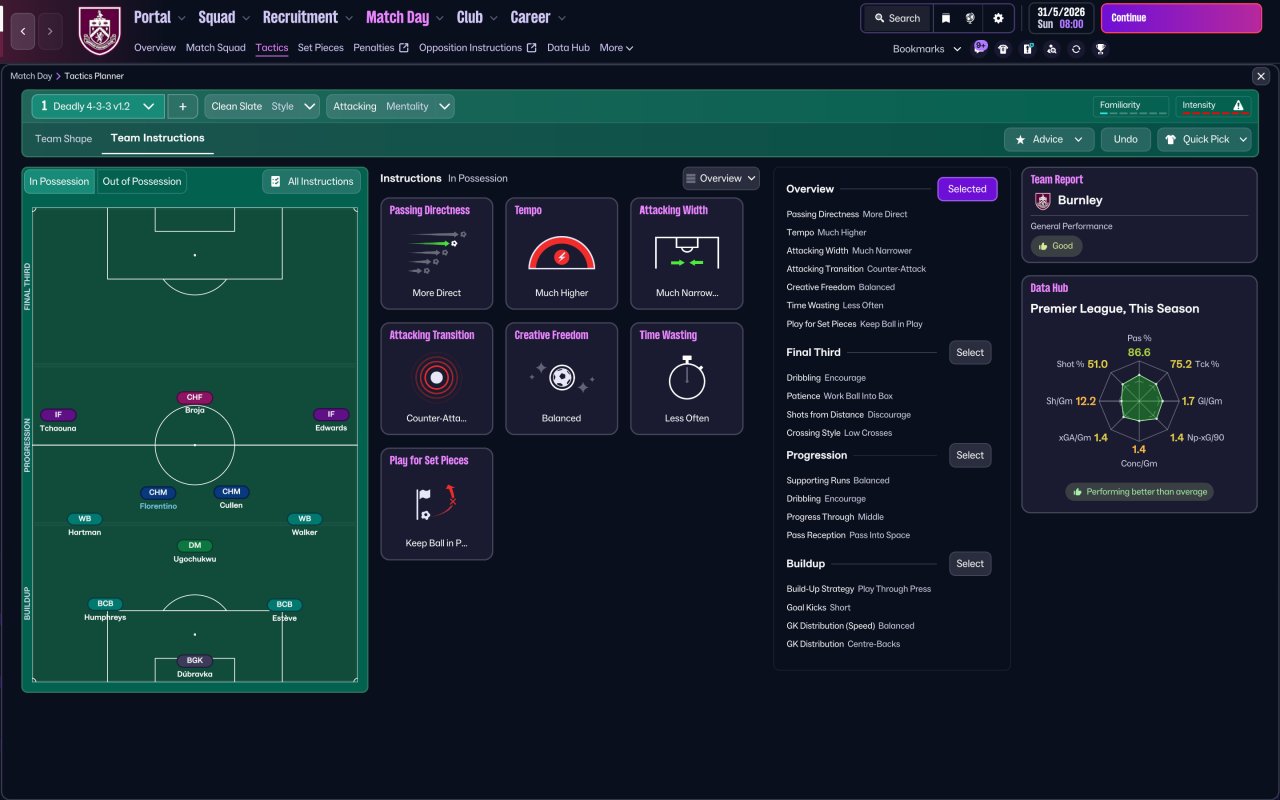Viewport: 1280px width, 800px height.
Task: Click the date and time display
Action: coord(1059,18)
